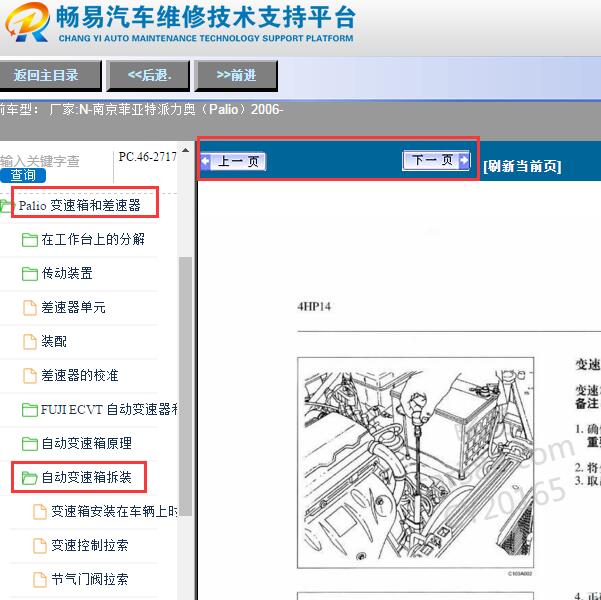
Task: Open the 变速箱安装在车辆上 document
Action: coord(115,511)
